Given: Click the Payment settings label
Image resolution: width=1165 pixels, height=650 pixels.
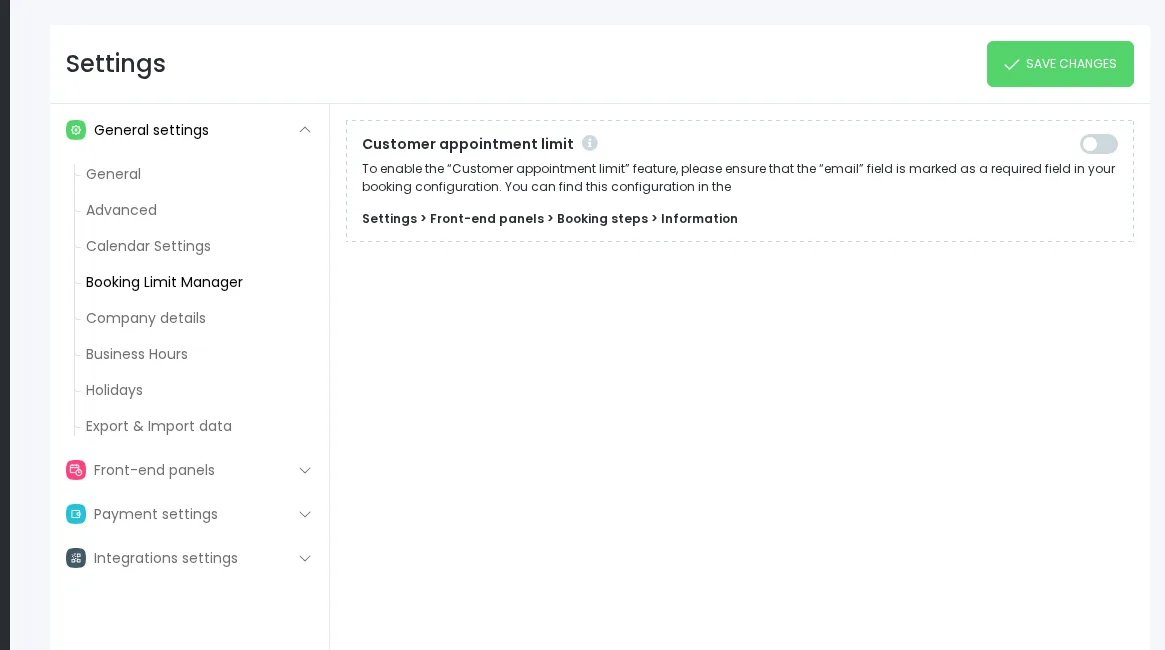Looking at the screenshot, I should point(155,514).
